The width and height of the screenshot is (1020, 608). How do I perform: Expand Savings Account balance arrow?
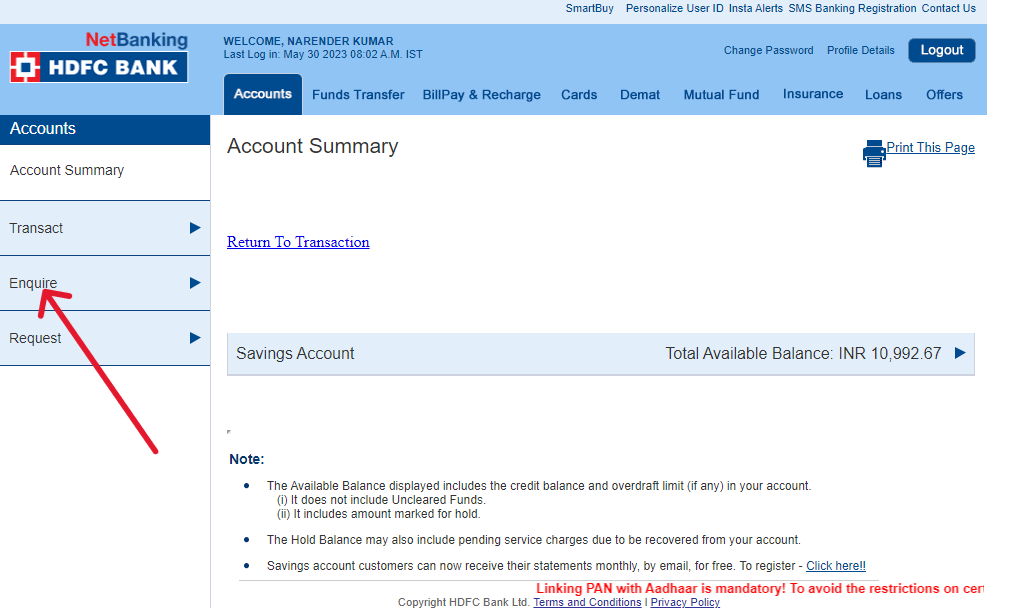tap(960, 353)
